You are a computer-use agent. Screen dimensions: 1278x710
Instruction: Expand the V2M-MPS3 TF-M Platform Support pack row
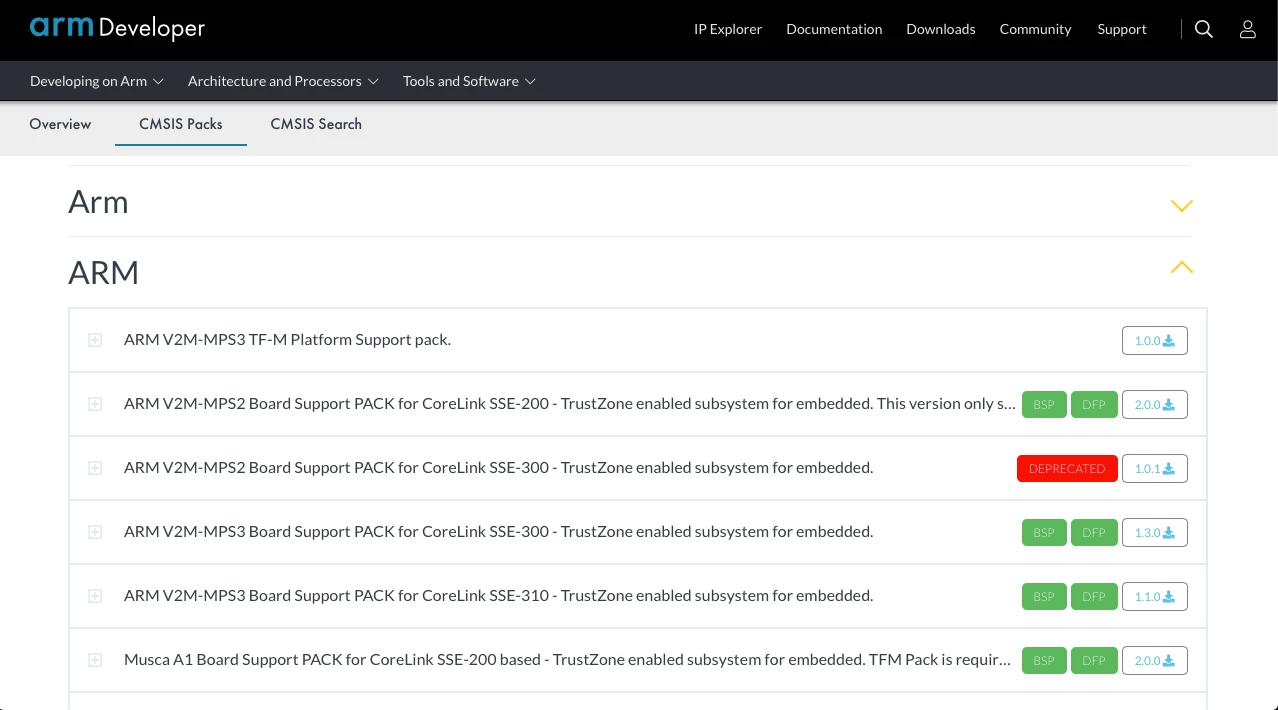tap(95, 340)
